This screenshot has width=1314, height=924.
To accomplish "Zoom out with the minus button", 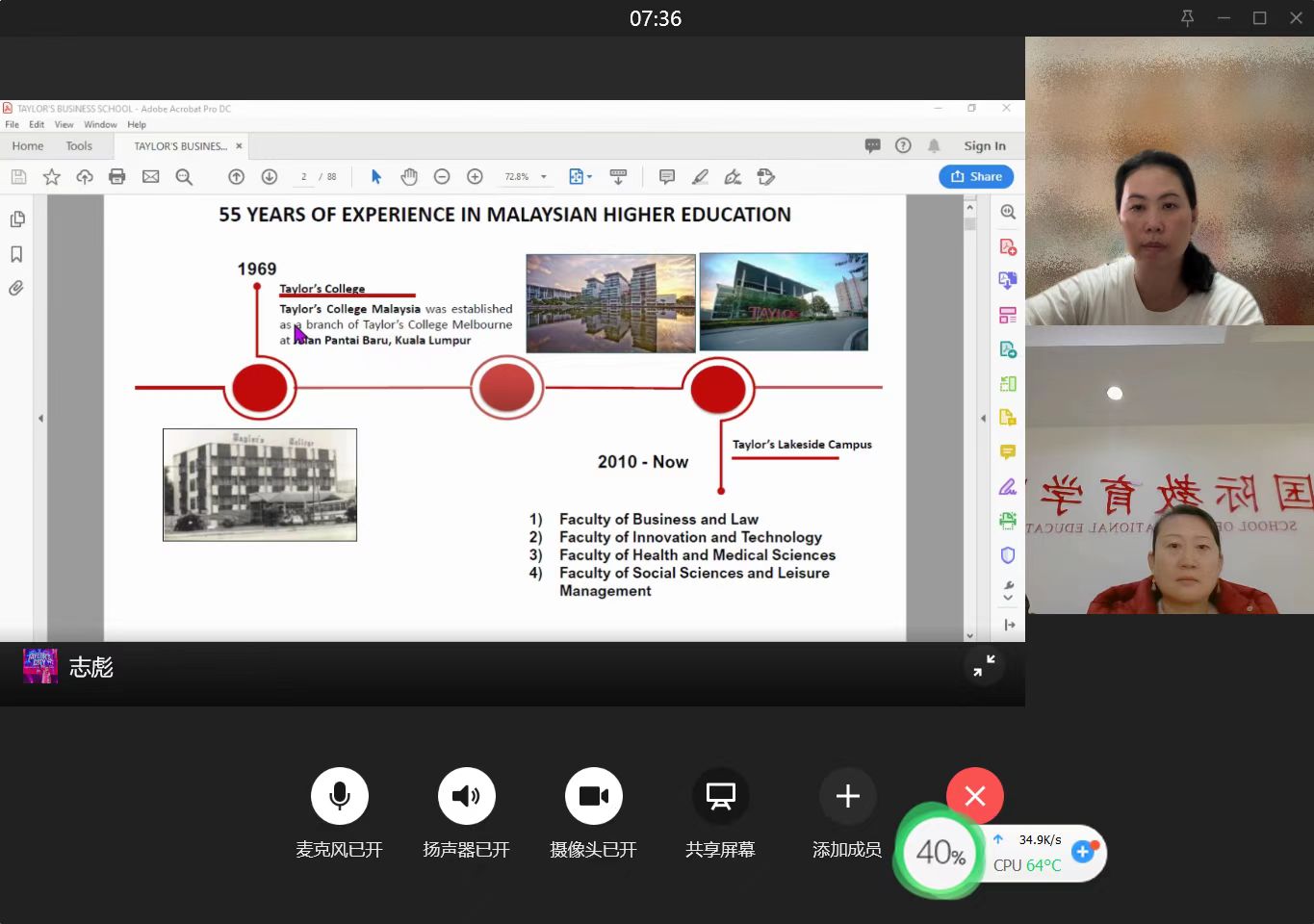I will (x=442, y=177).
